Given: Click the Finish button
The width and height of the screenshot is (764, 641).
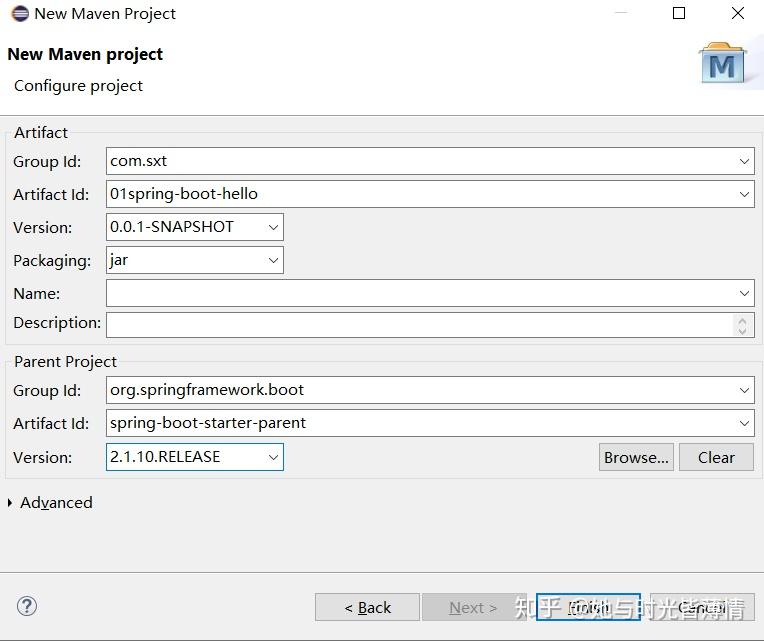Looking at the screenshot, I should click(588, 607).
